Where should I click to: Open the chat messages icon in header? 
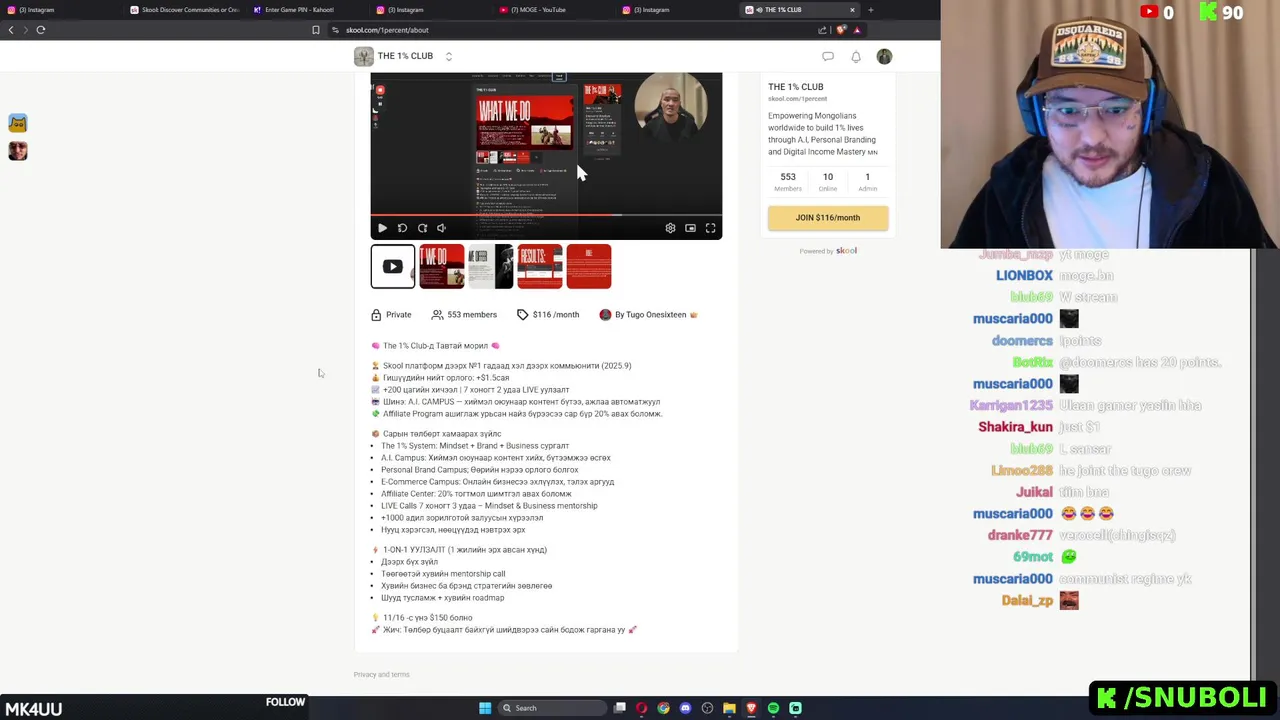pyautogui.click(x=828, y=57)
